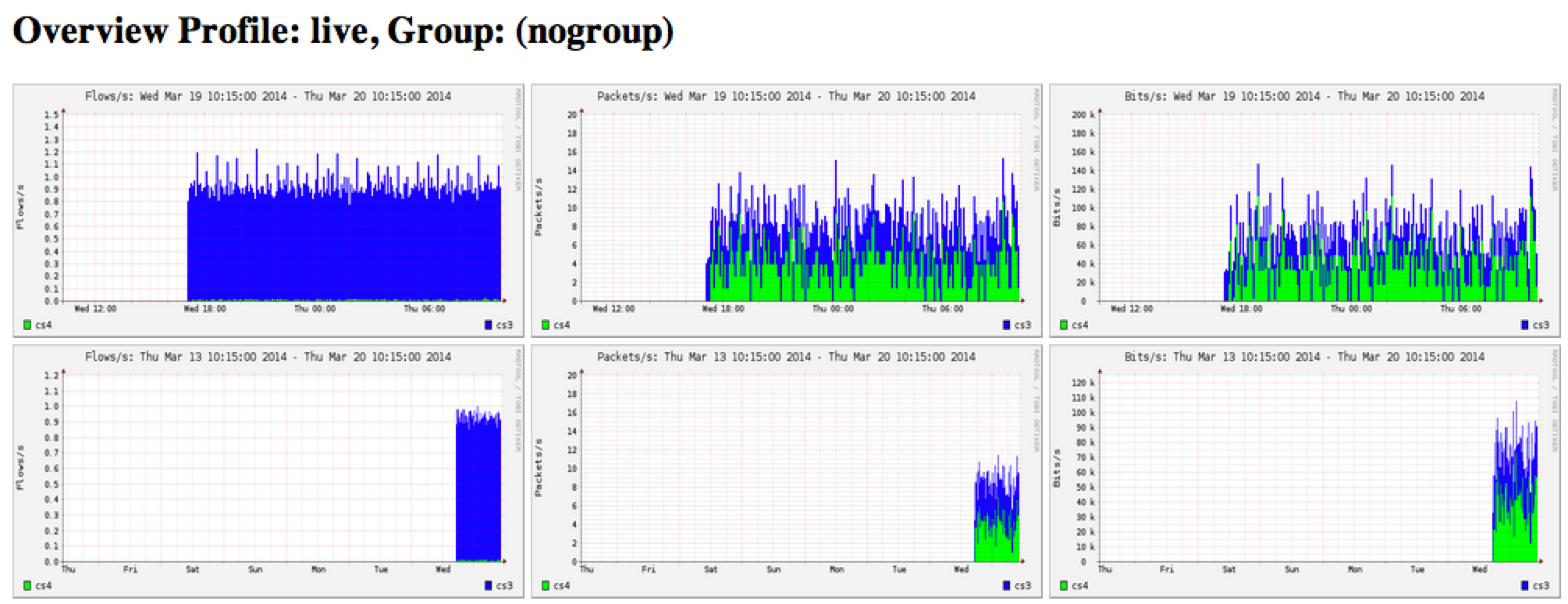Click "Sat" axis label on weekly Flows/s graph
1568x604 pixels.
click(193, 570)
